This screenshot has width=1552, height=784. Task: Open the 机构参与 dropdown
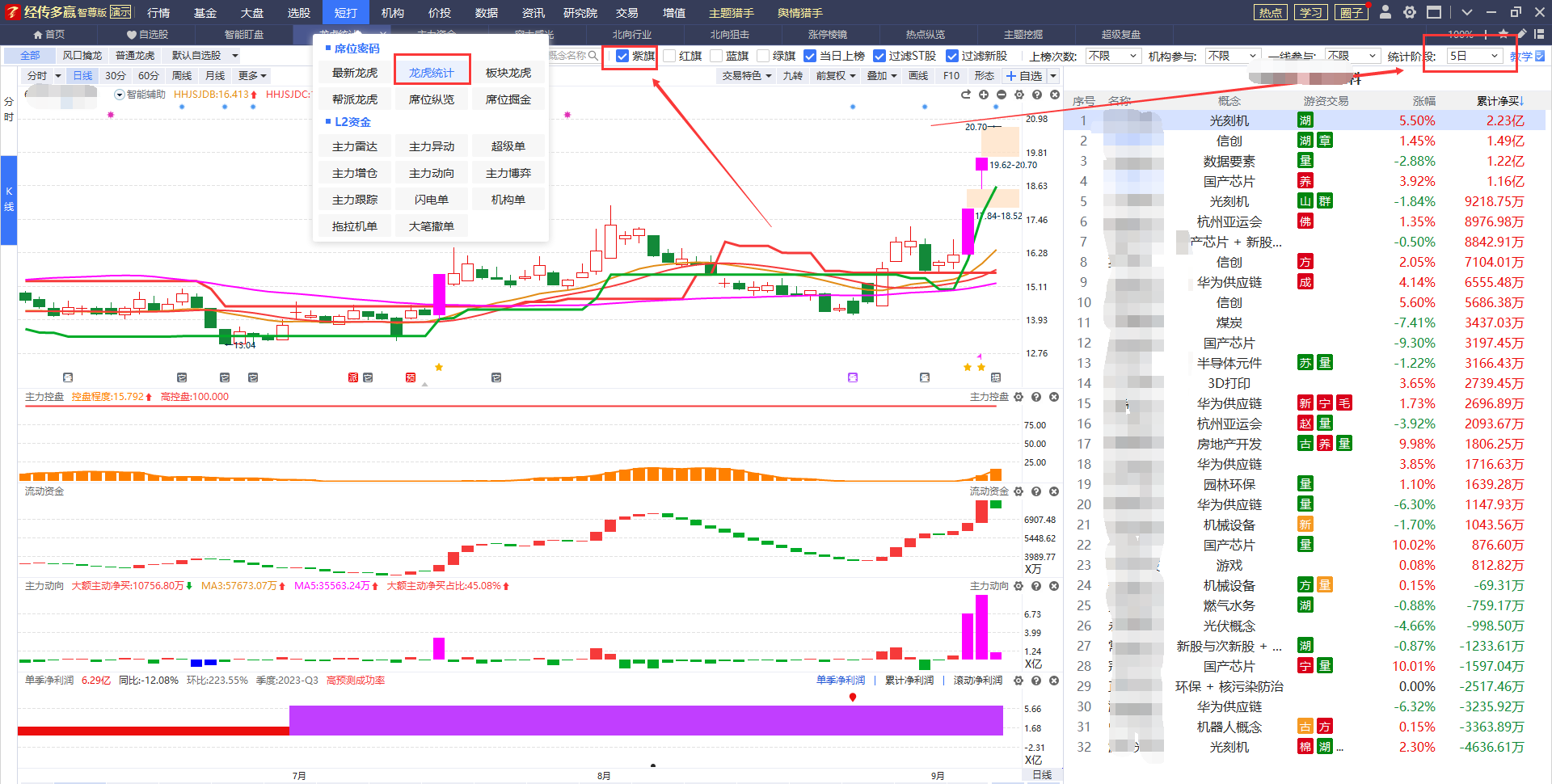[x=1233, y=56]
